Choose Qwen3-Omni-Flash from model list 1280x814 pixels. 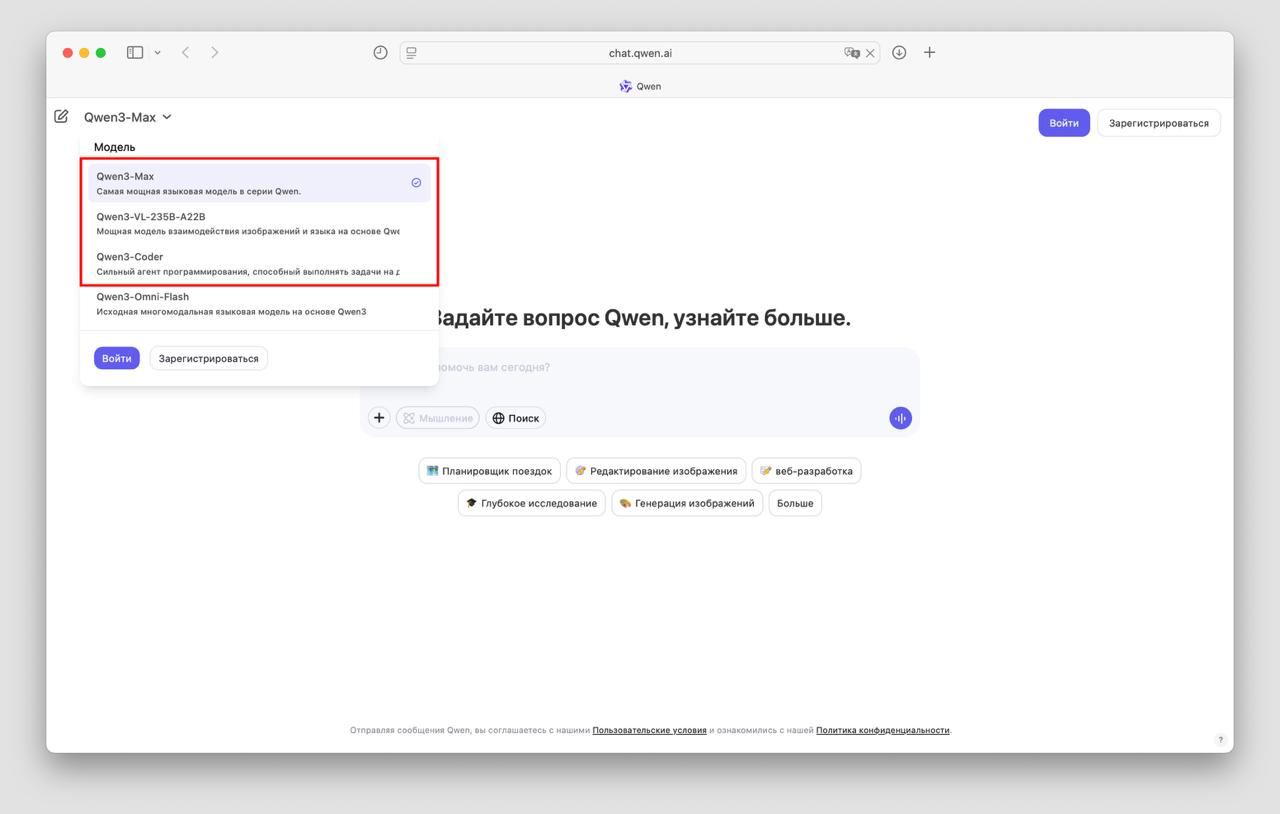point(250,303)
